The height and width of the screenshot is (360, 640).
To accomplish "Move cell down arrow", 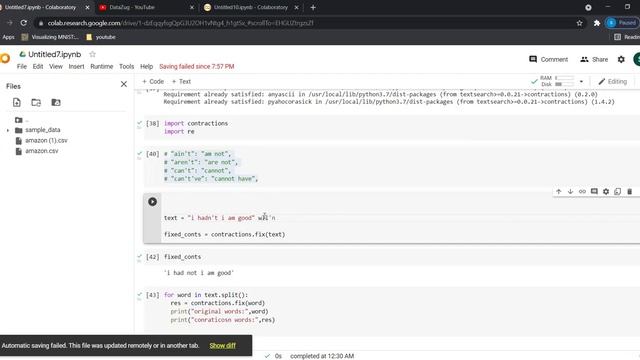I will click(x=570, y=191).
